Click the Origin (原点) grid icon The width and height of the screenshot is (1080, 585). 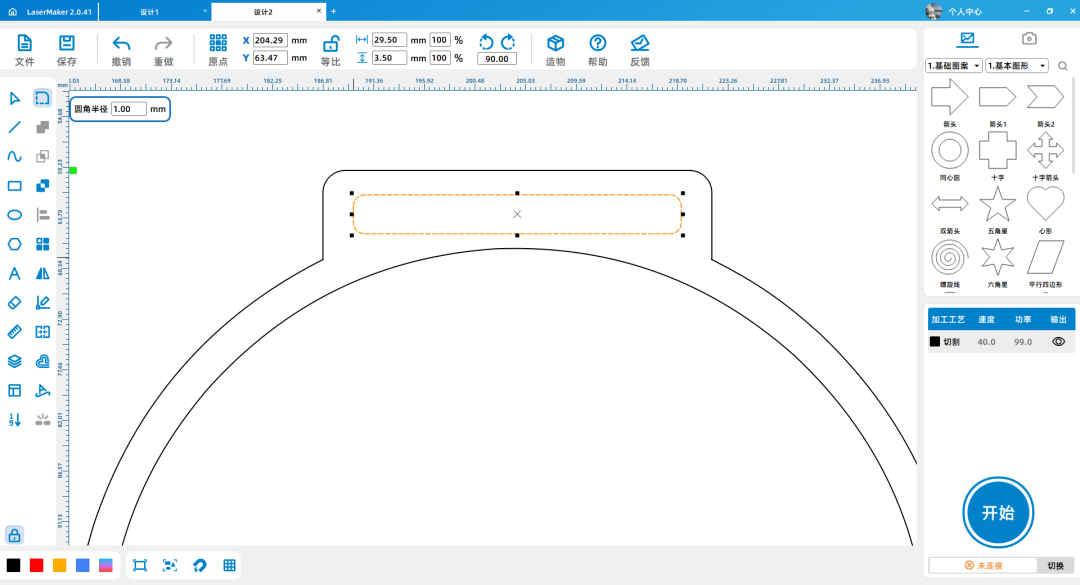(x=218, y=43)
